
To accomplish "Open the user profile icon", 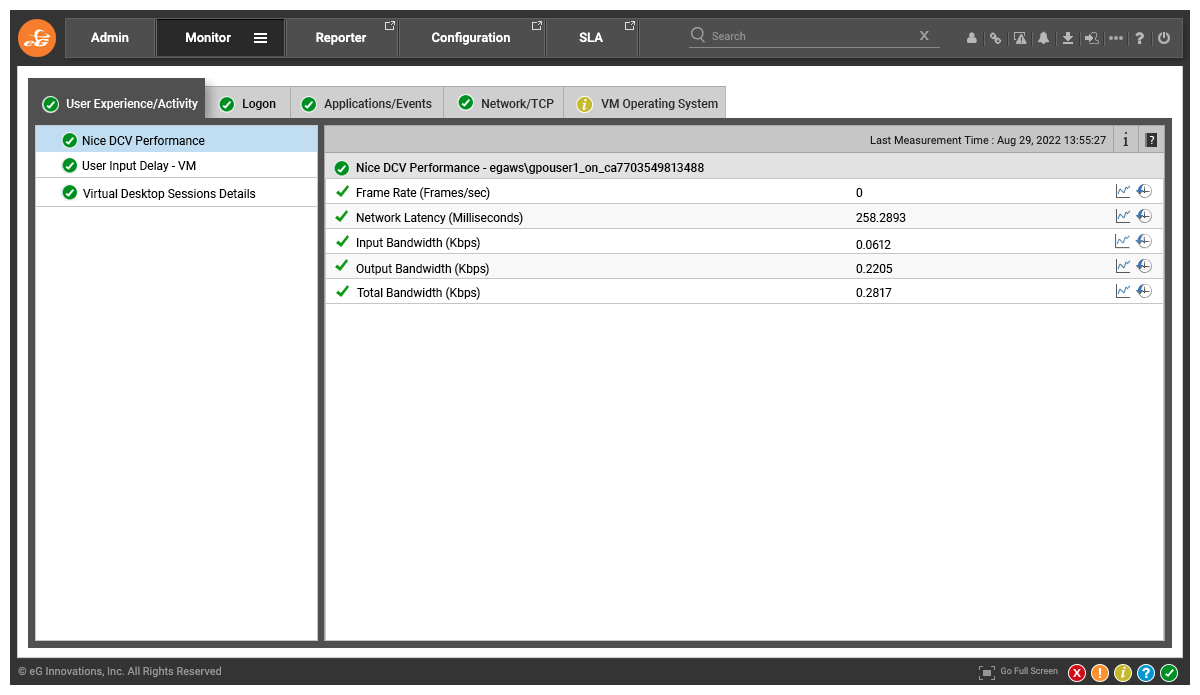I will click(x=971, y=38).
